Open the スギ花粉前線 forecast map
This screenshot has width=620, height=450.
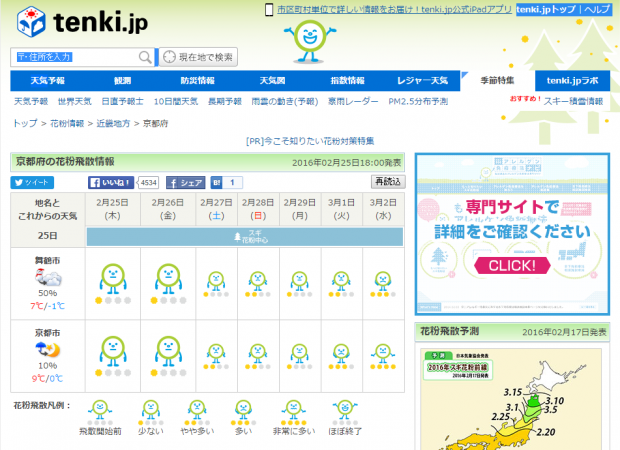point(512,399)
